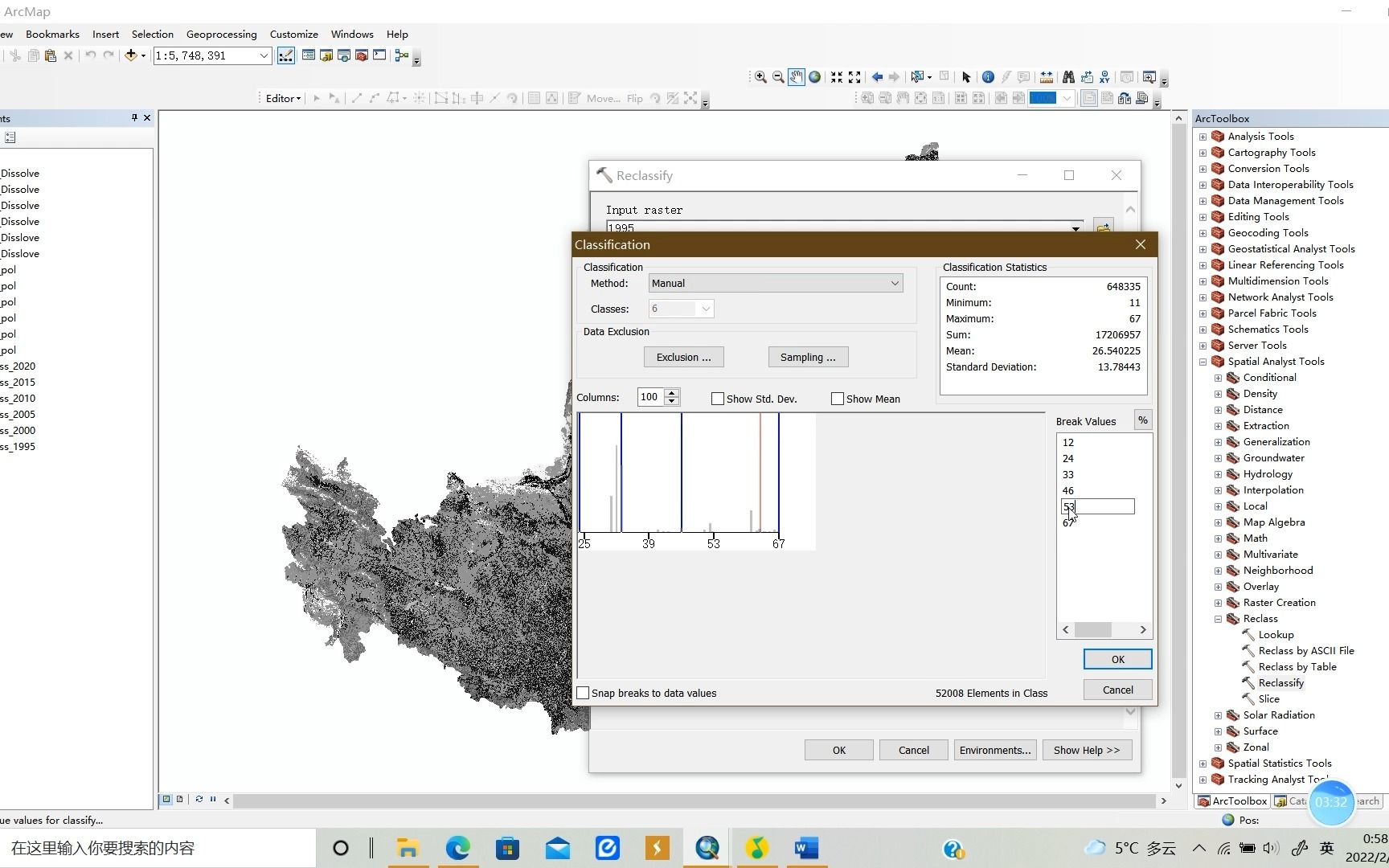
Task: Expand the Conversion Tools toolbox
Action: click(1203, 169)
